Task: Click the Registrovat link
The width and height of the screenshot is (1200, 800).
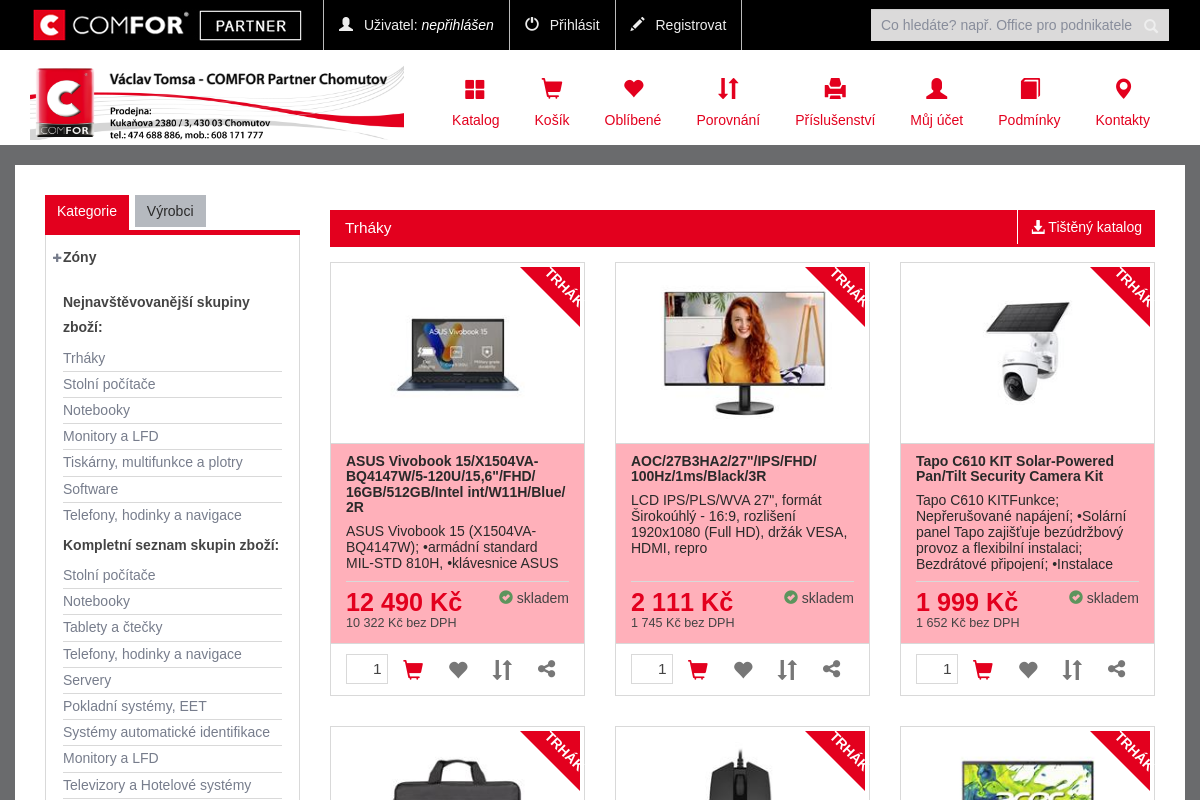Action: click(x=679, y=25)
